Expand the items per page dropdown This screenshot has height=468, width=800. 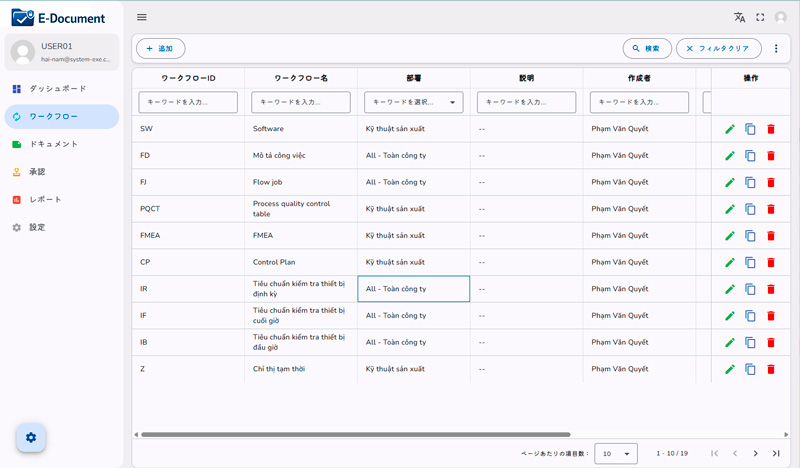[616, 453]
